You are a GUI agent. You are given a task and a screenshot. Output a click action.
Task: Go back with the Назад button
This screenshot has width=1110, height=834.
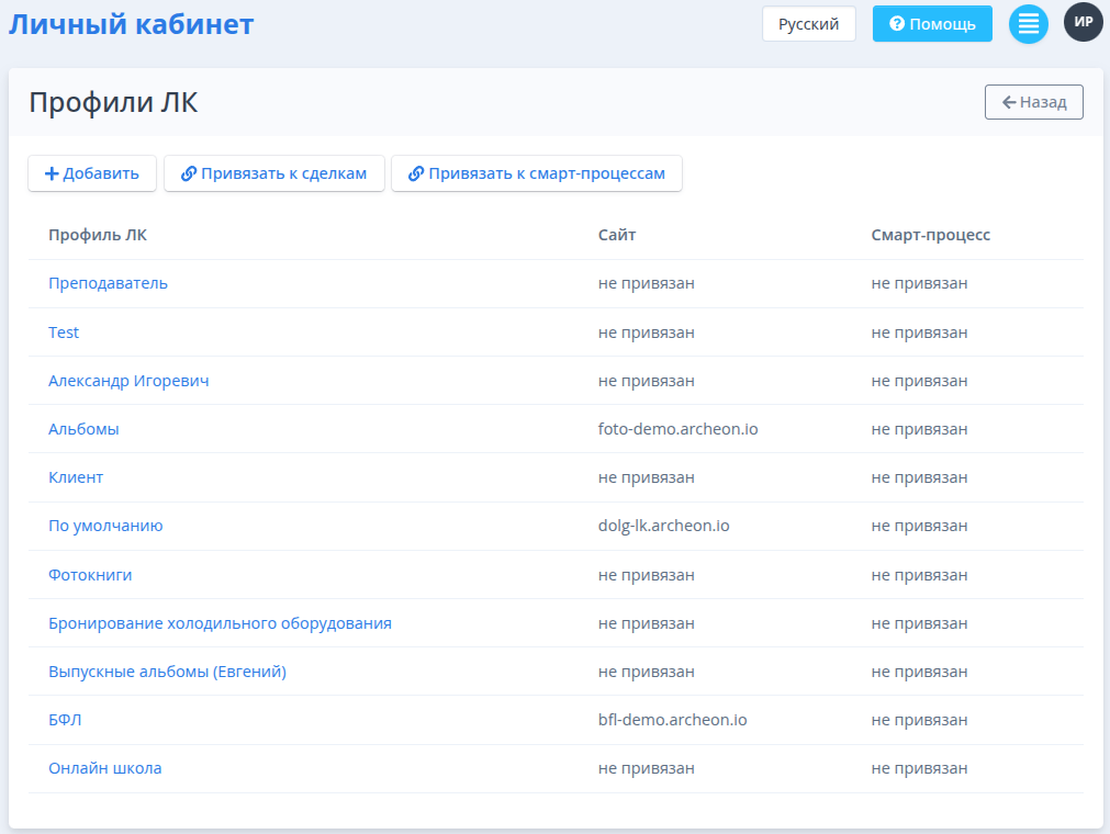click(1033, 102)
